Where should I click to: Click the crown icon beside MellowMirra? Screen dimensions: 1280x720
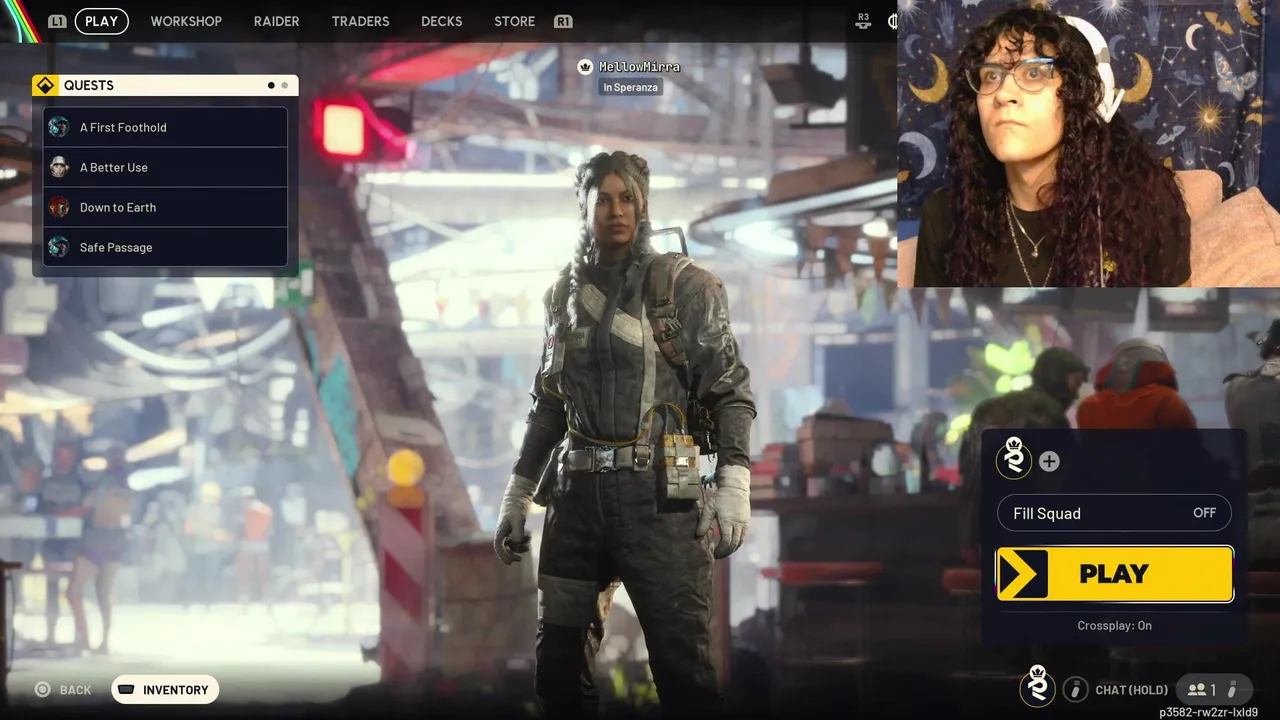tap(586, 66)
